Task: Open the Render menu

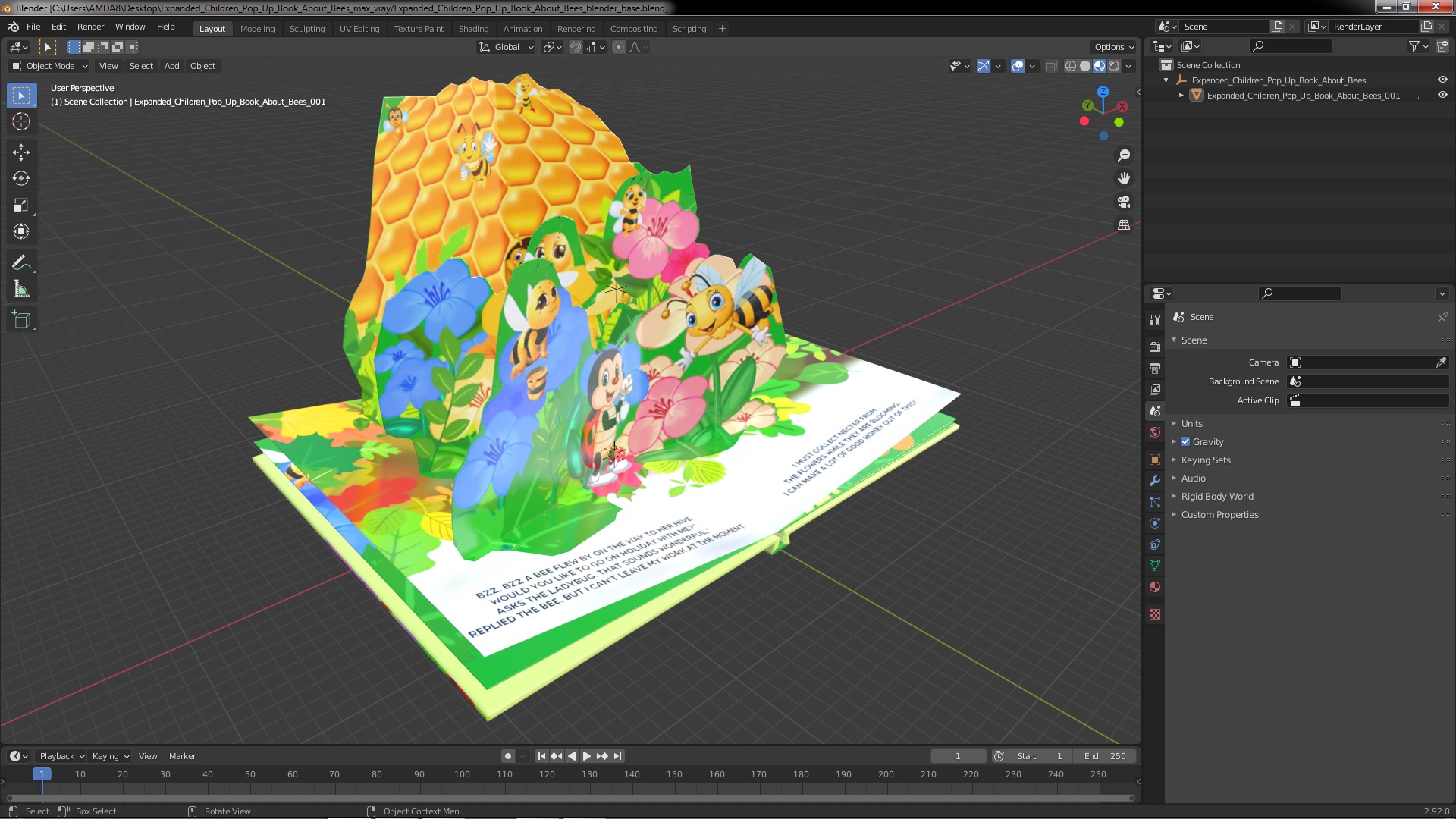Action: coord(90,27)
